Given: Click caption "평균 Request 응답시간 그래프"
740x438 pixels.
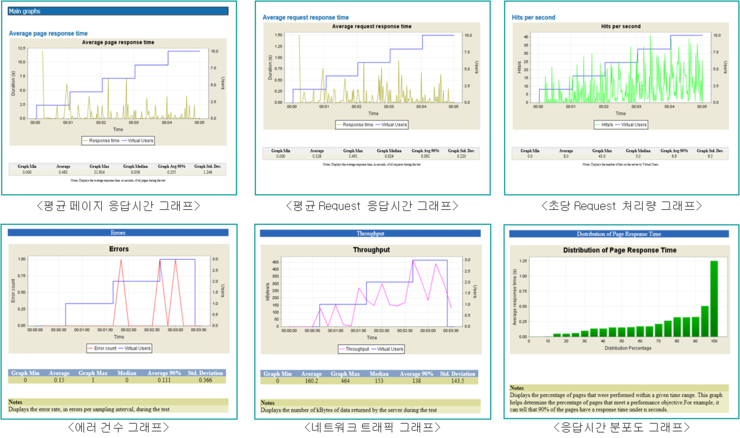Looking at the screenshot, I should pyautogui.click(x=372, y=206).
